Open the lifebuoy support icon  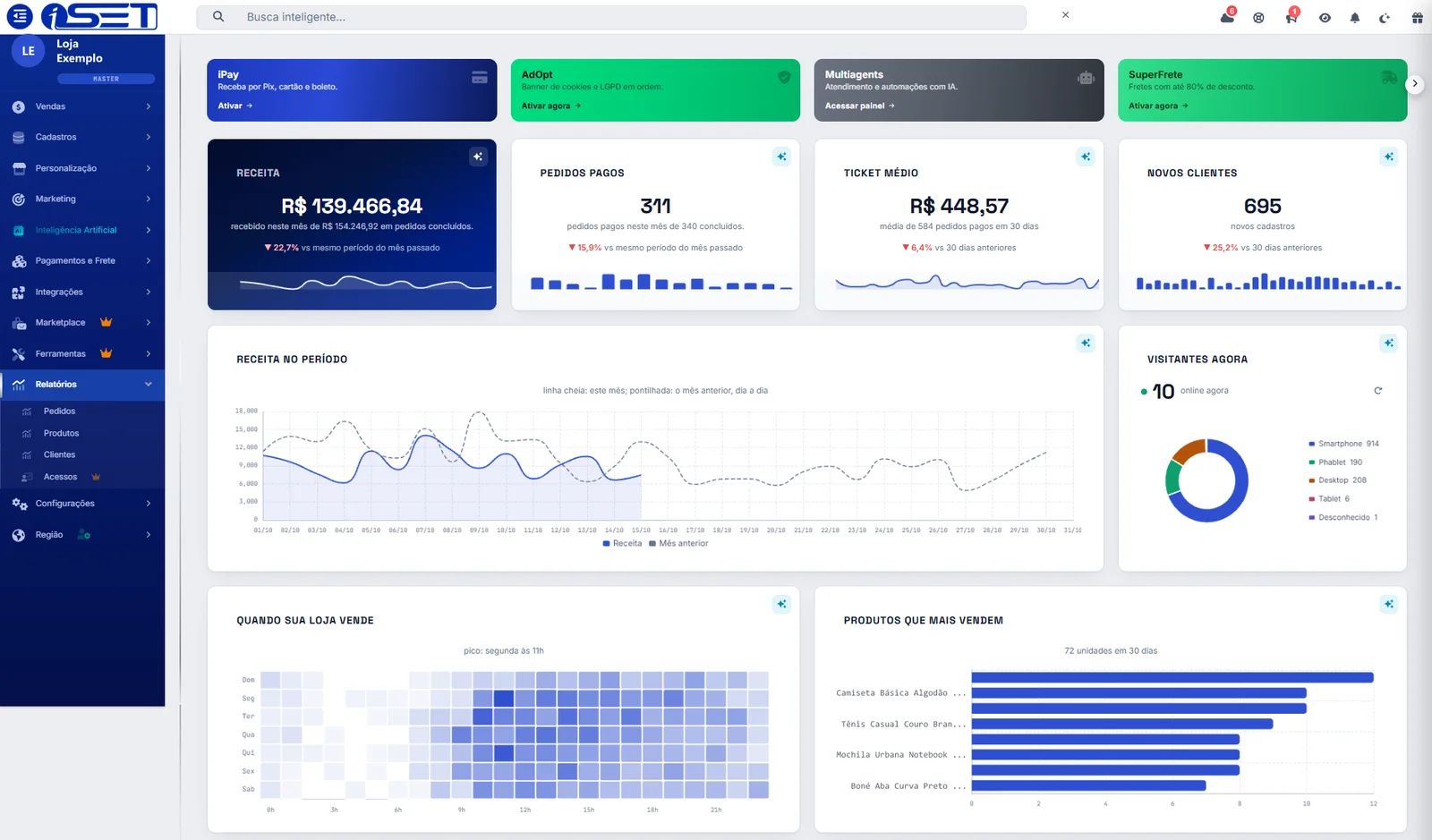[x=1258, y=18]
